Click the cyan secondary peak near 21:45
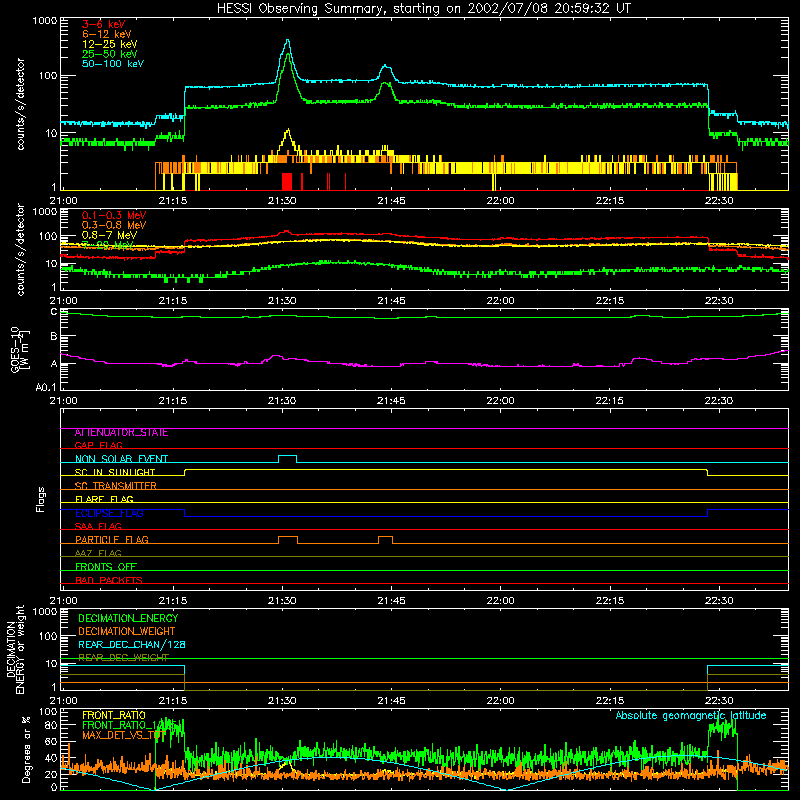Viewport: 800px width, 800px height. 386,66
